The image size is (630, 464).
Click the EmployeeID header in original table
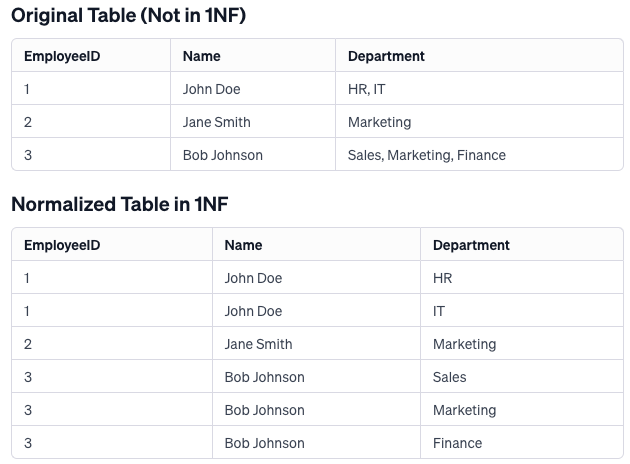[x=62, y=56]
